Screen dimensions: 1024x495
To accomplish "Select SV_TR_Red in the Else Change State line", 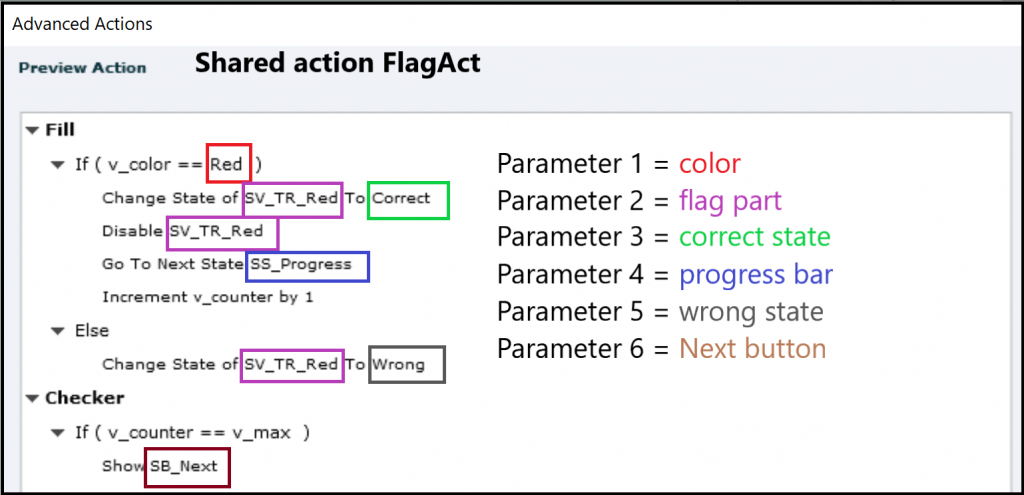I will click(x=291, y=365).
